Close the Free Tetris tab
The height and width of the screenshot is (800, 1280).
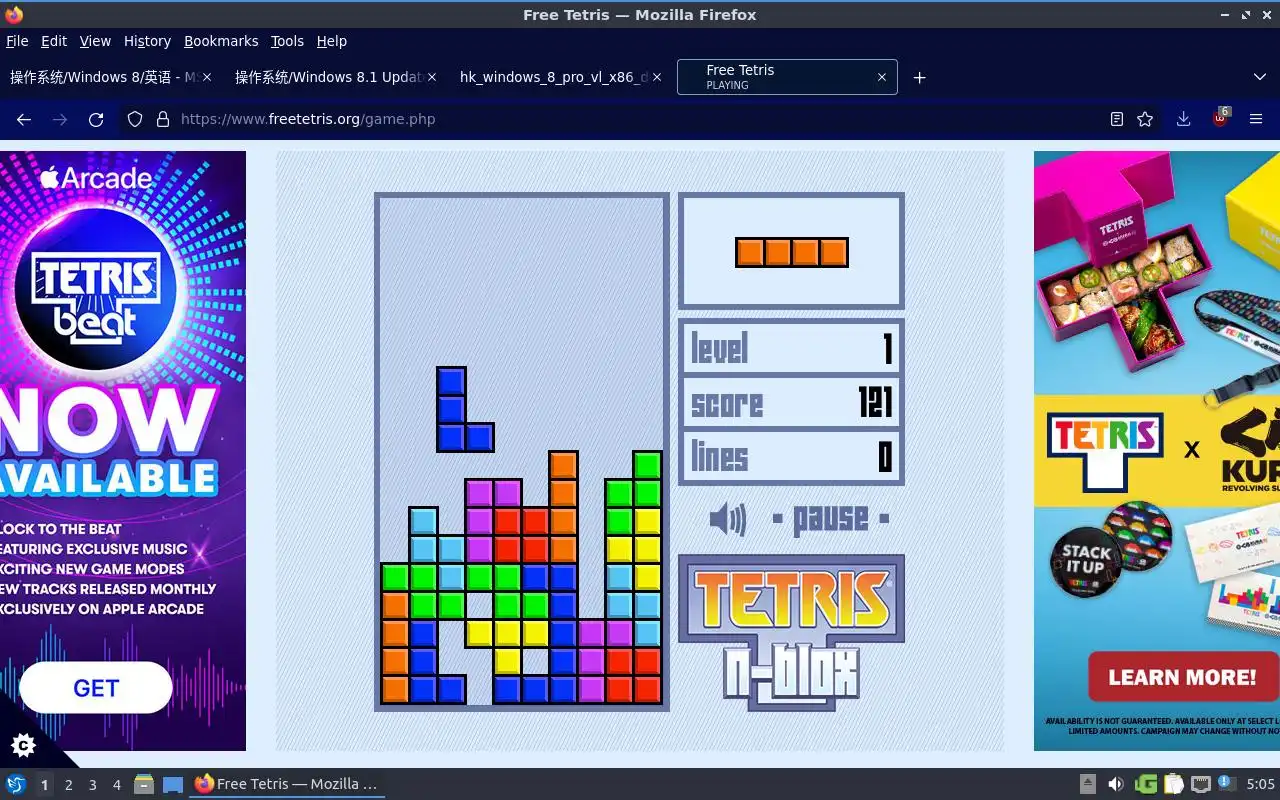click(x=881, y=77)
